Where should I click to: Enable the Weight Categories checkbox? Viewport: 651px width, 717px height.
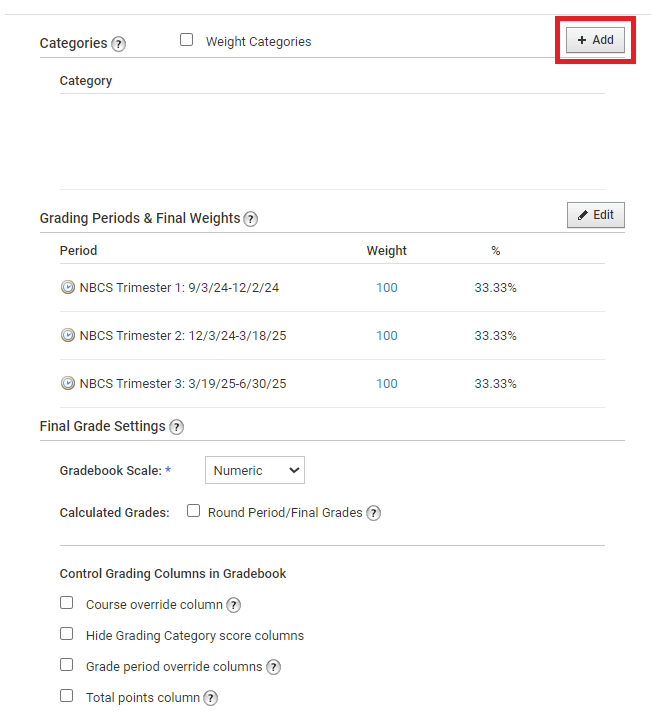pos(187,40)
